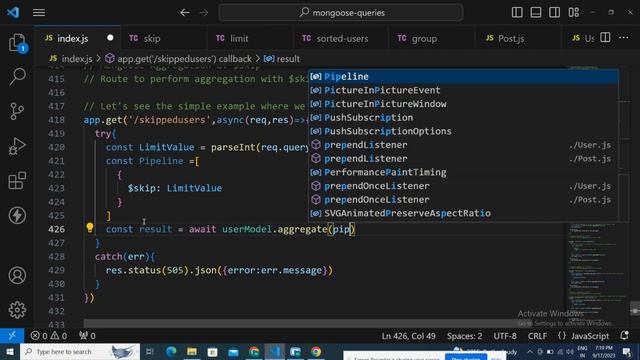Open the Explorer view in activity bar
640x360 pixels.
point(17,42)
